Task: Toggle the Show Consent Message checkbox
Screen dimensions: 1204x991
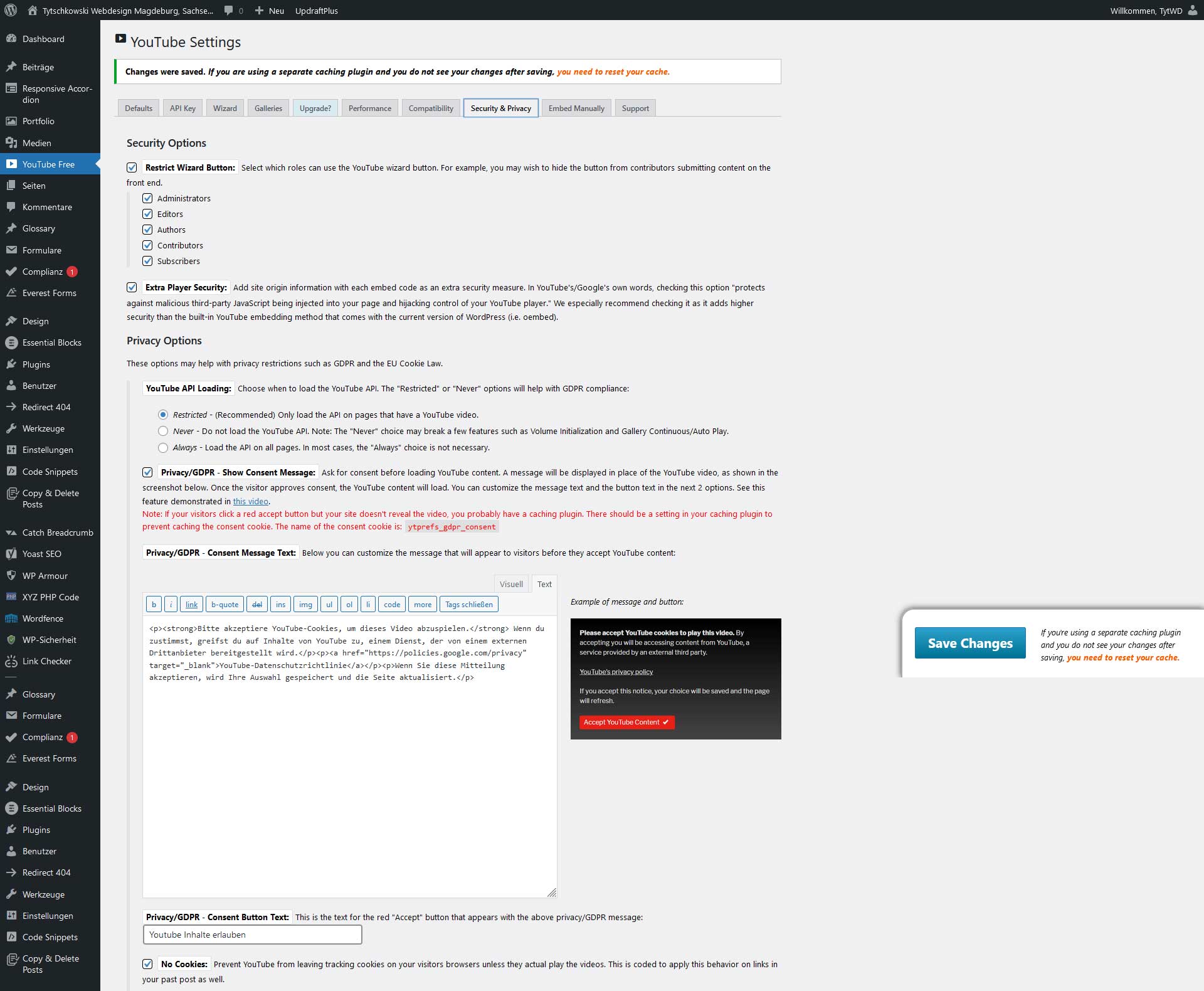Action: click(x=147, y=472)
